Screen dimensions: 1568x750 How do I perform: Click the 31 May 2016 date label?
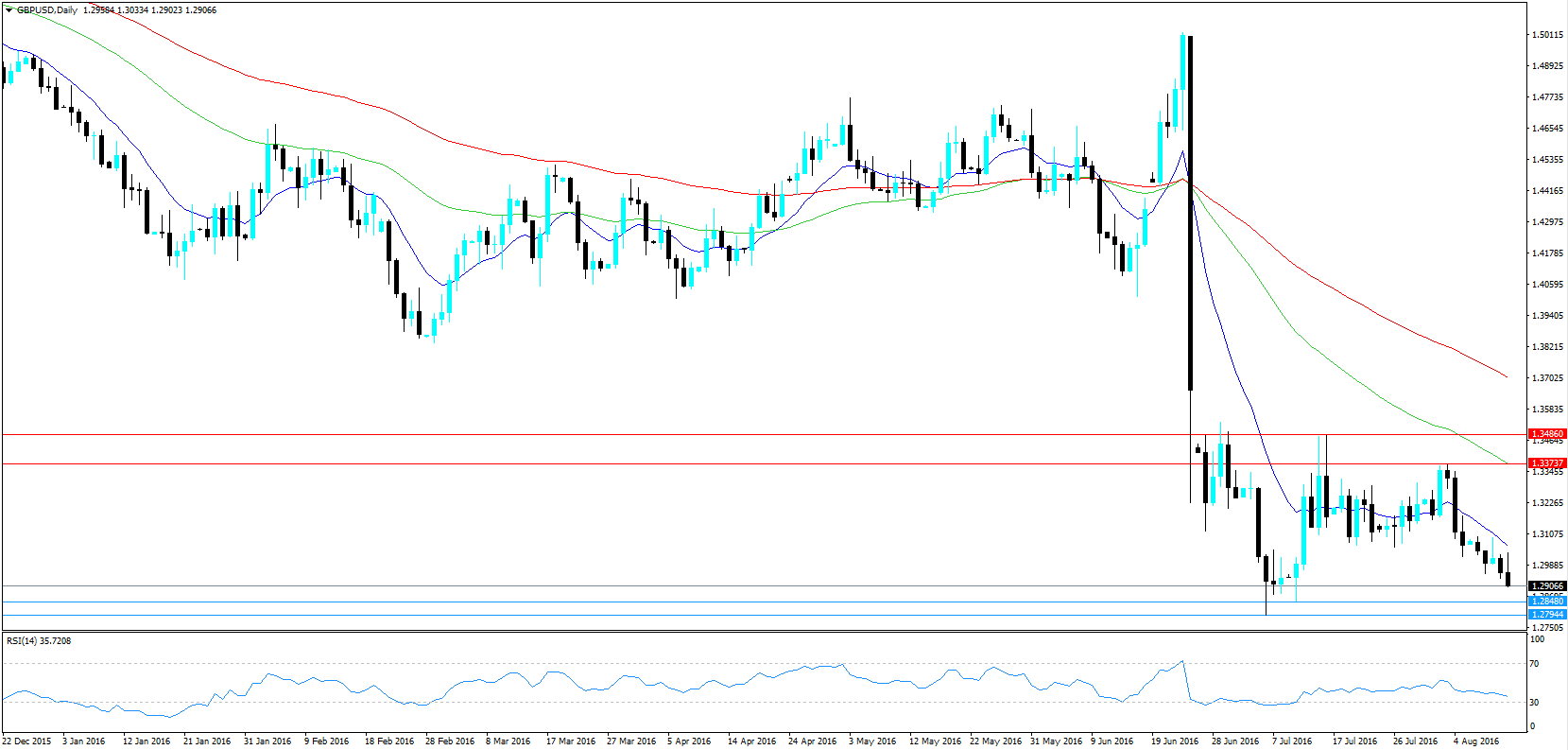click(1056, 741)
